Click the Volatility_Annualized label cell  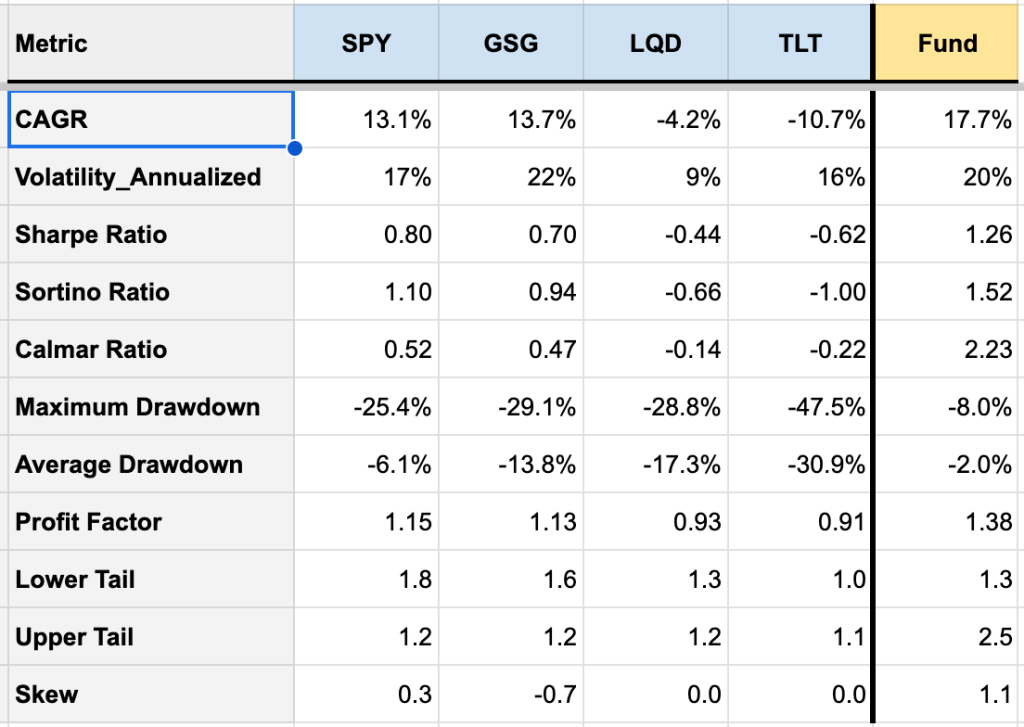[x=150, y=177]
